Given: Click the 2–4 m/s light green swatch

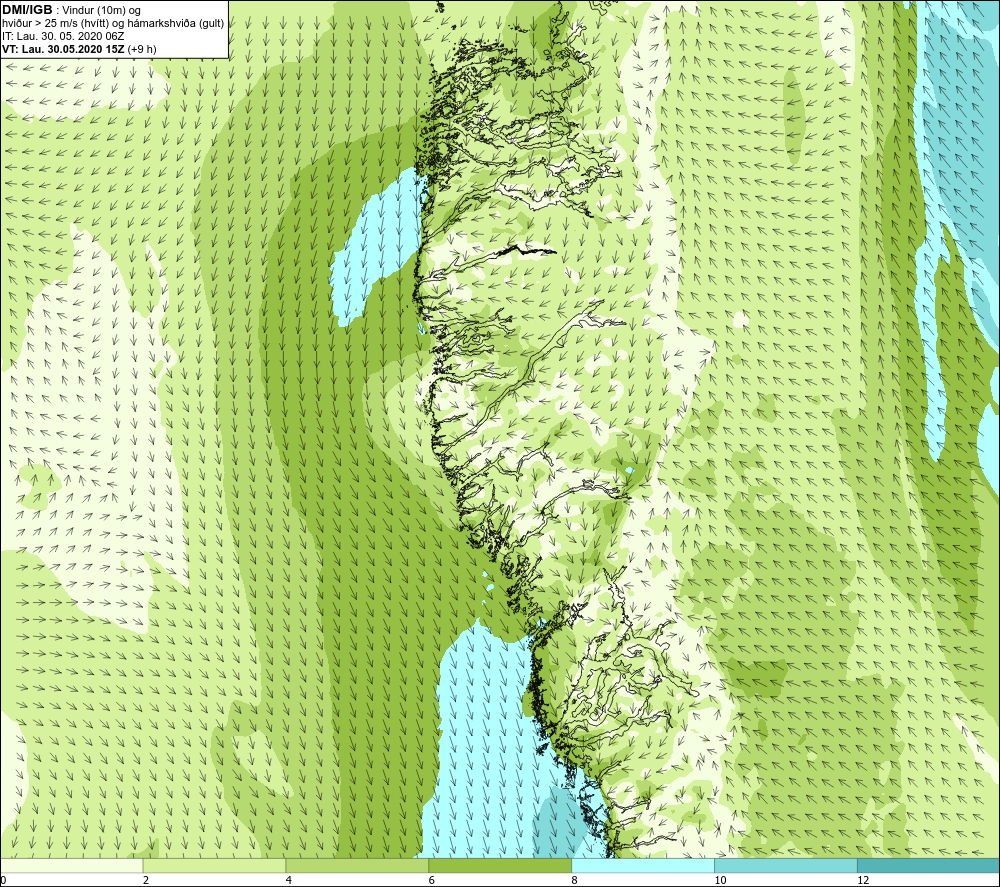Looking at the screenshot, I should pos(214,865).
